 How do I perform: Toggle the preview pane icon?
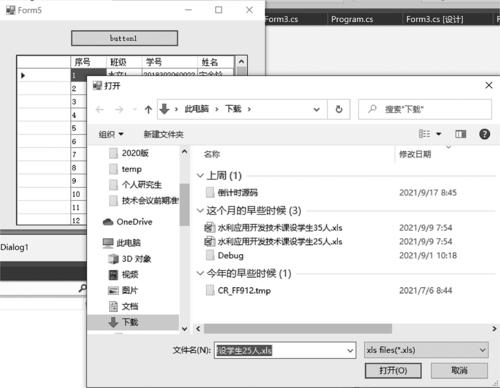click(461, 134)
